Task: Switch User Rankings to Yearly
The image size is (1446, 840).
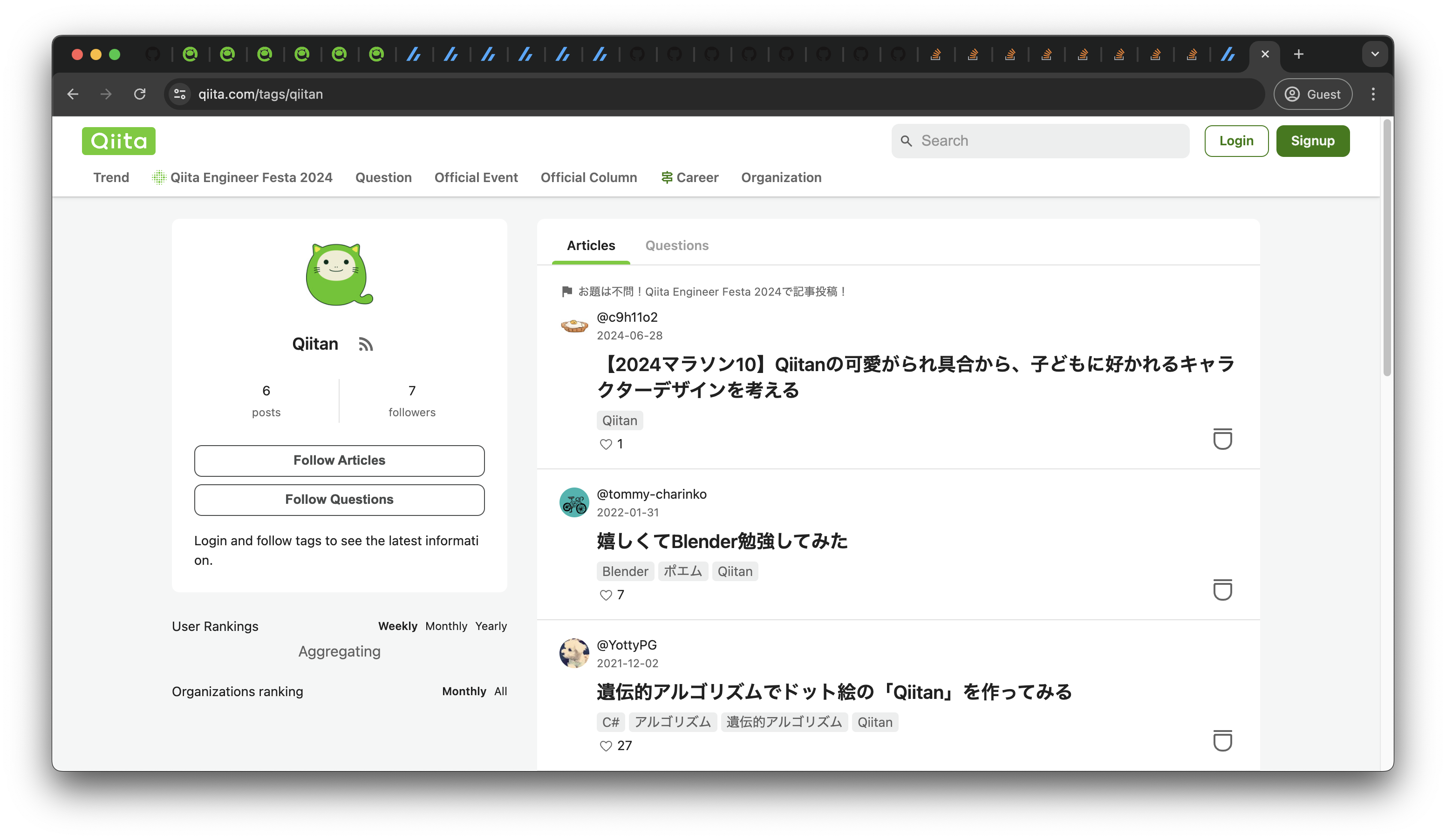Action: pos(491,625)
